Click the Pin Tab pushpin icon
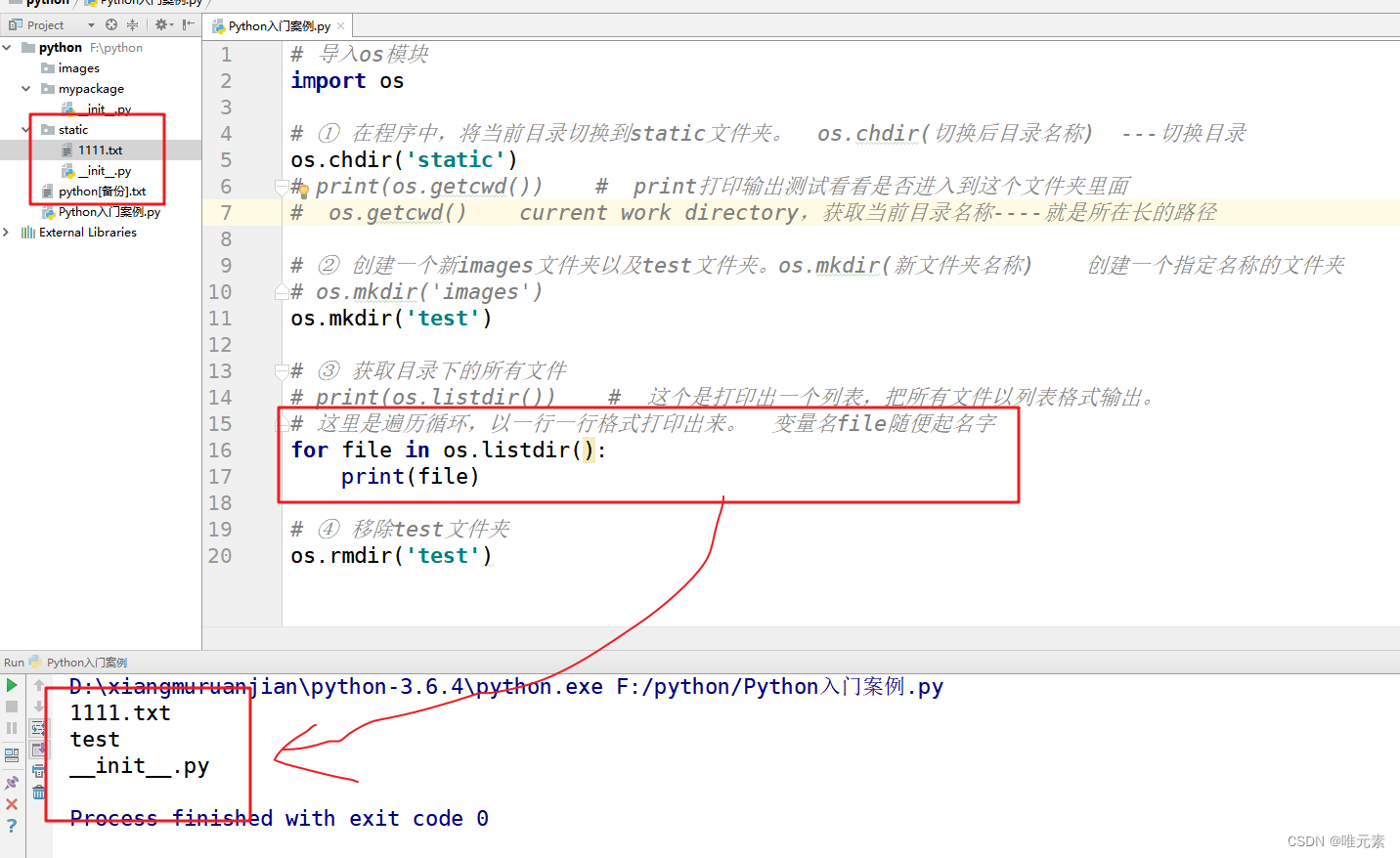Screen dimensions: 1400x858 pos(12,782)
